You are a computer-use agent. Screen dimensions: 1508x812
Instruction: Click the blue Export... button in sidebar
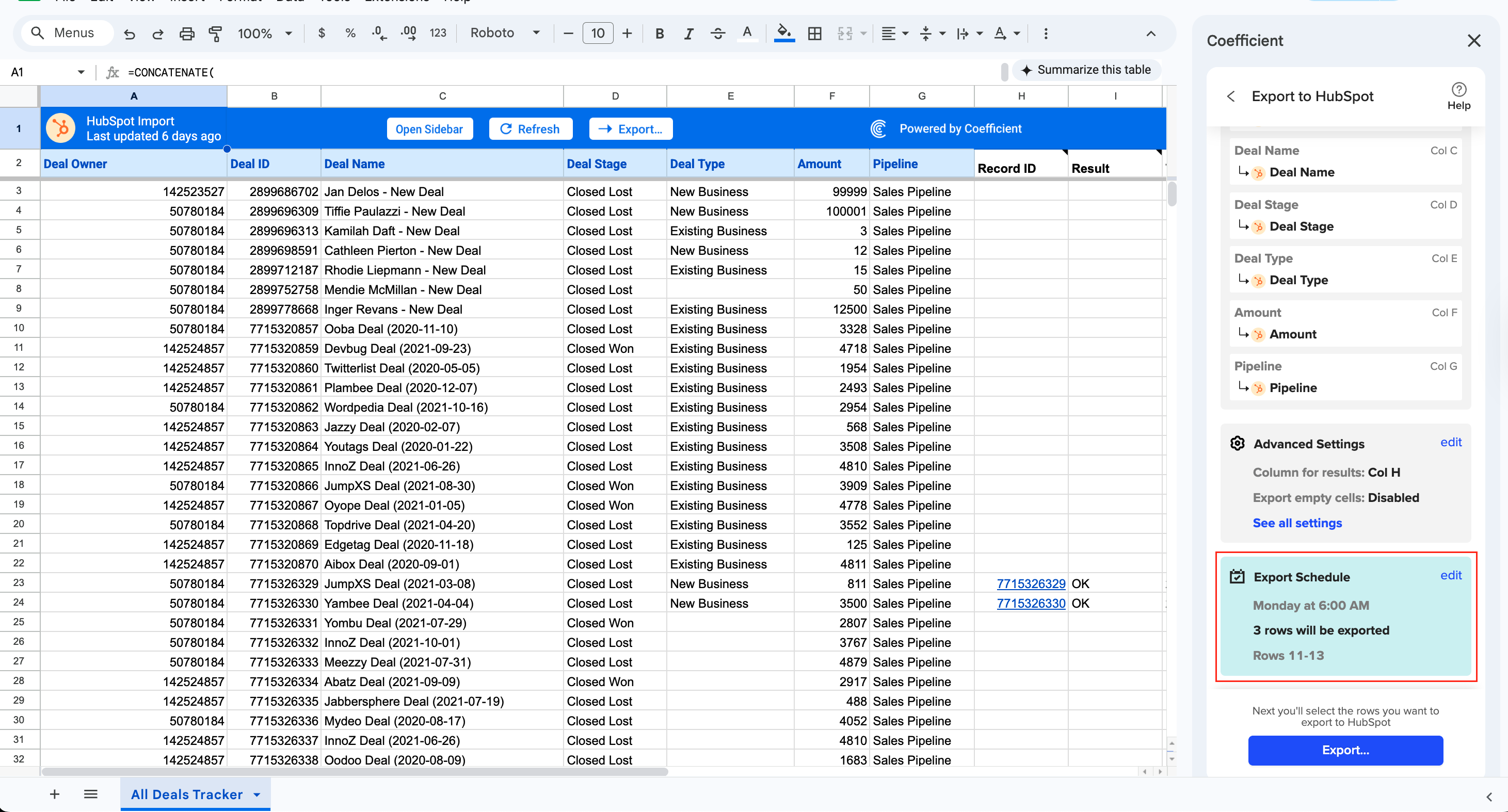[1345, 750]
